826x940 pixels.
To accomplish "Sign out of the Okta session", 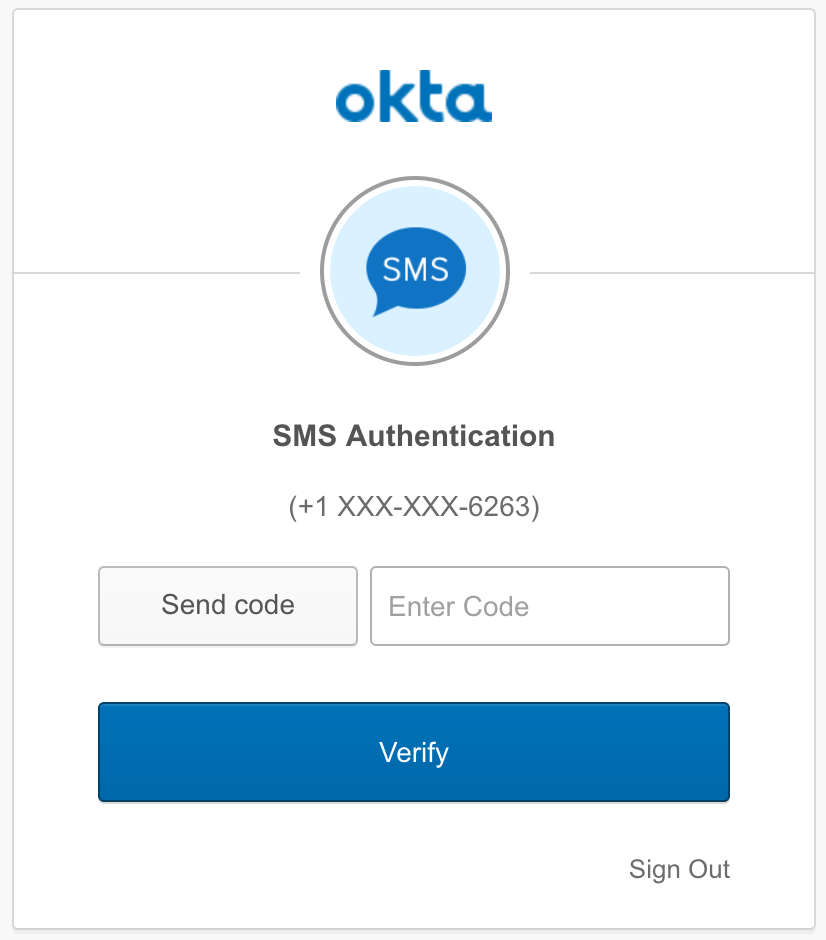I will [679, 869].
